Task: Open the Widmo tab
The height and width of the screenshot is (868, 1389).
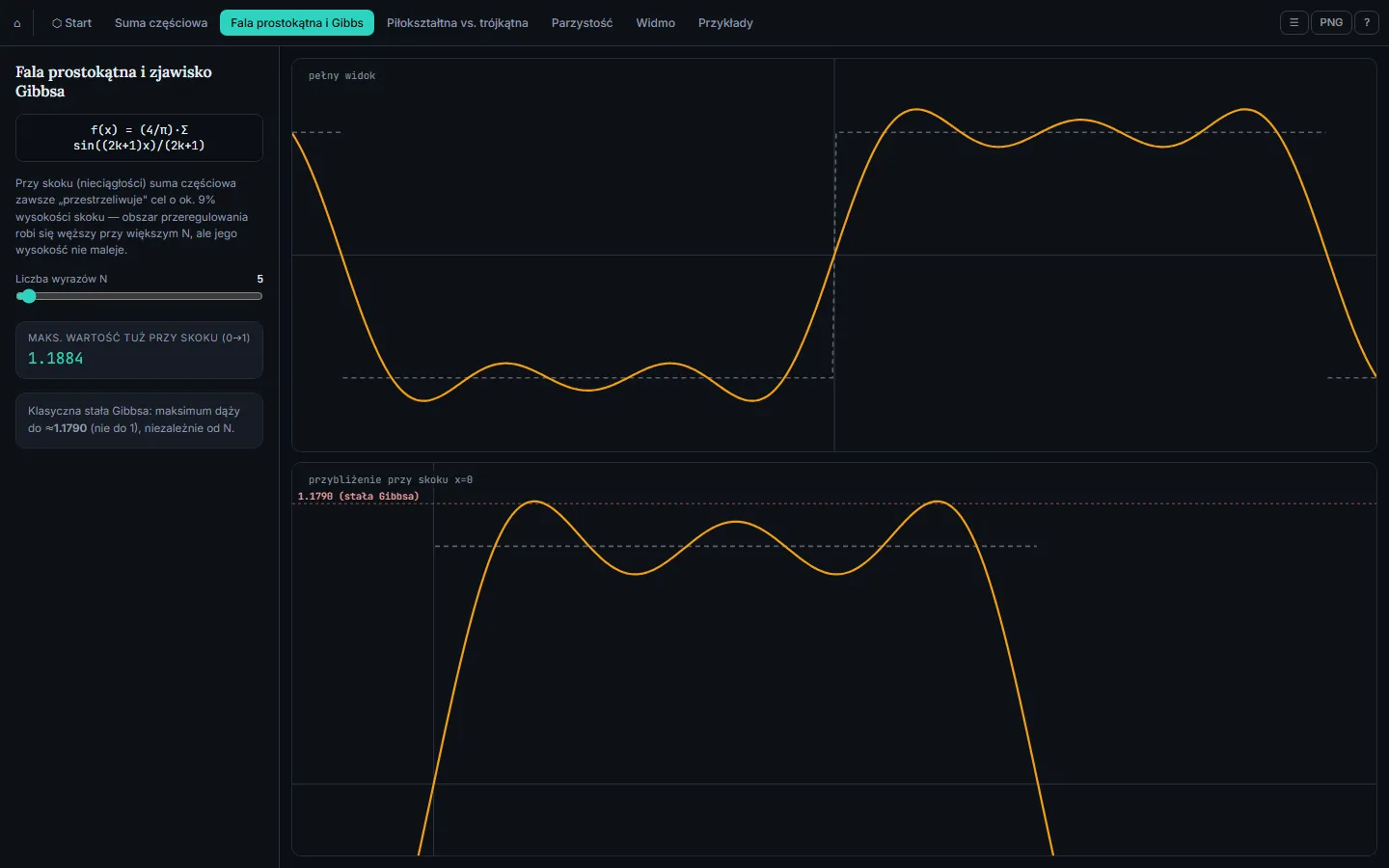Action: (656, 23)
